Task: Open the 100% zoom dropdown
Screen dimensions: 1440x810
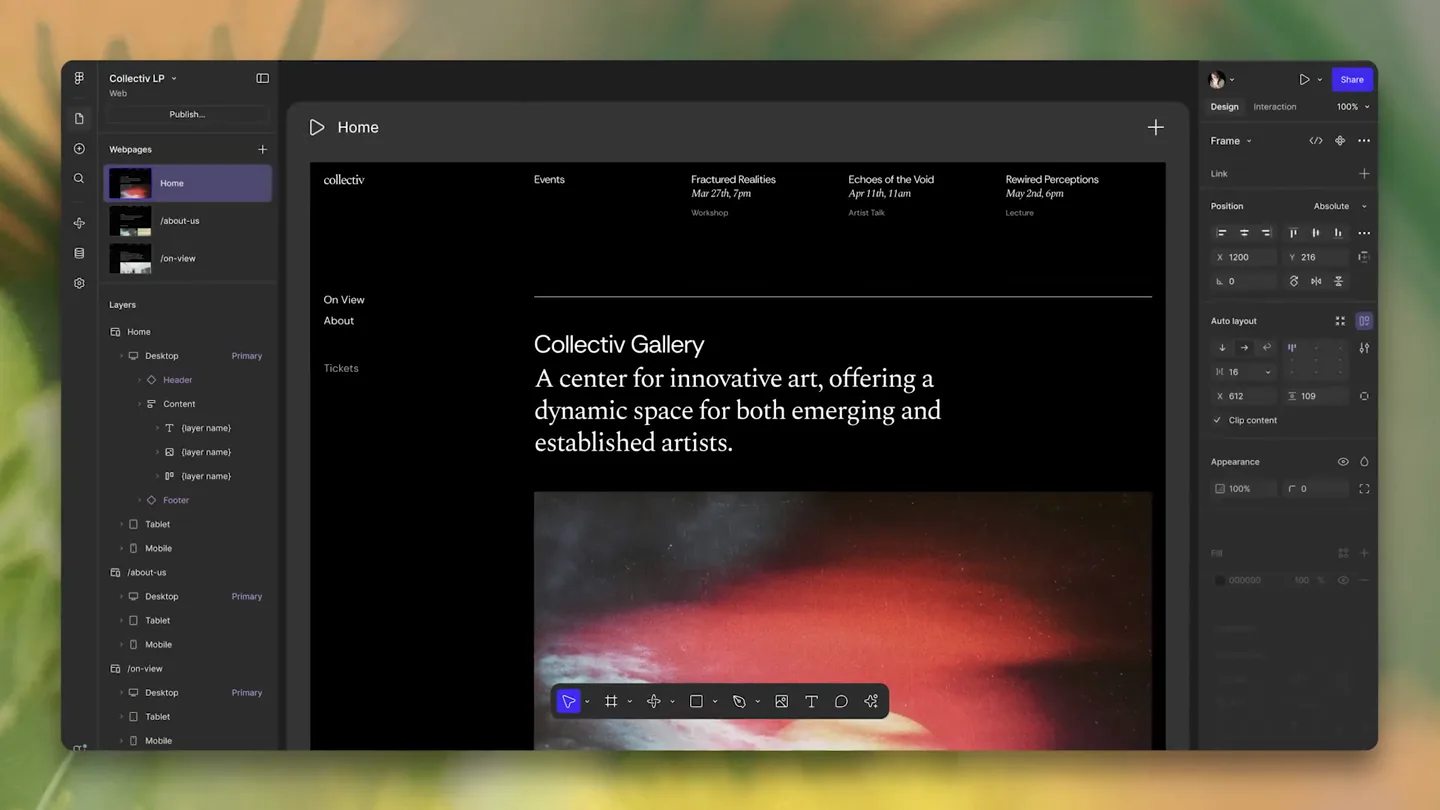Action: point(1353,107)
